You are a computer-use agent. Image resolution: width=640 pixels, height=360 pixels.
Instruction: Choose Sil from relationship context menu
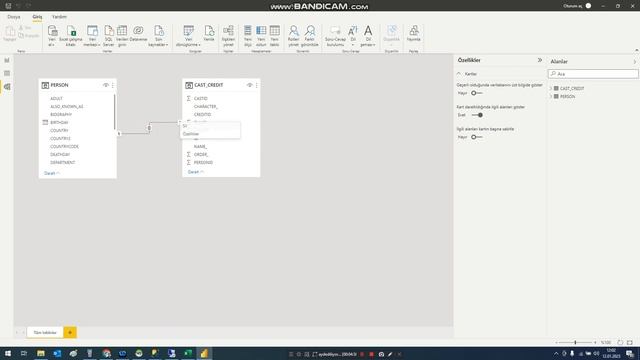(x=210, y=126)
